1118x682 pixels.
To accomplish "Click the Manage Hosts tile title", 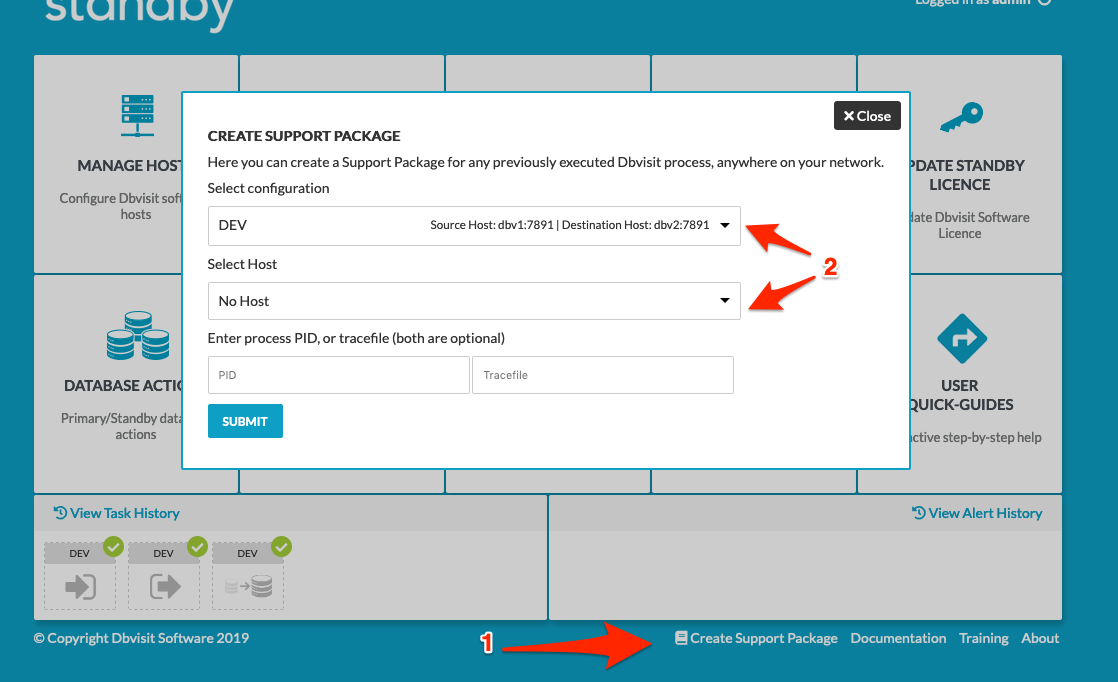I will pyautogui.click(x=130, y=165).
